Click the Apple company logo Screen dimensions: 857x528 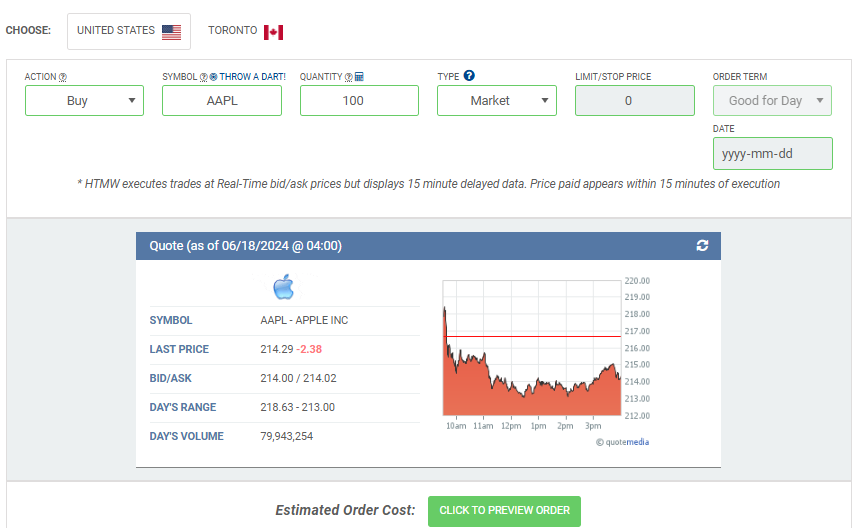point(284,288)
